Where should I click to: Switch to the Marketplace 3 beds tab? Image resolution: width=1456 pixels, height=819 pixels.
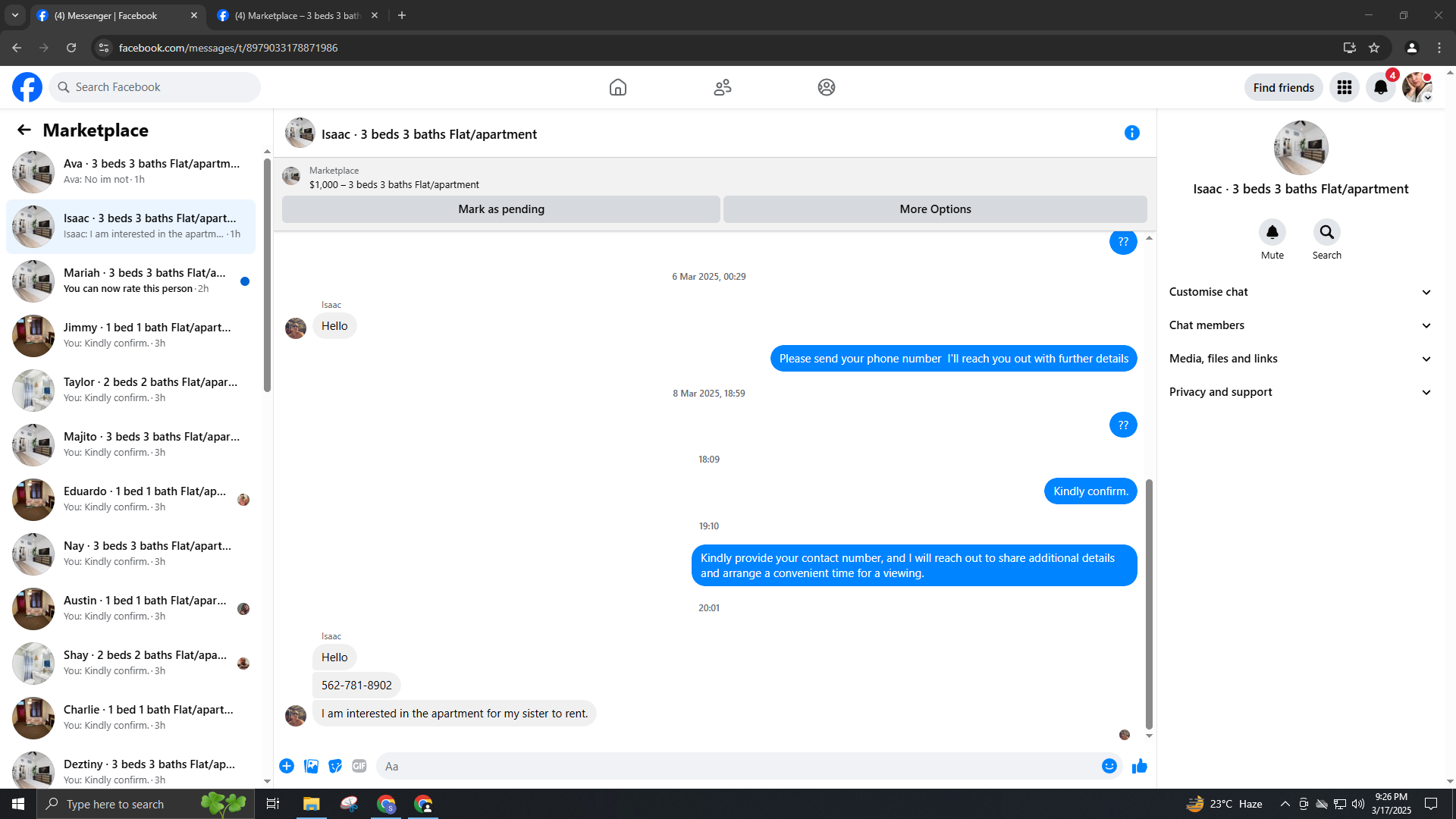pyautogui.click(x=298, y=15)
